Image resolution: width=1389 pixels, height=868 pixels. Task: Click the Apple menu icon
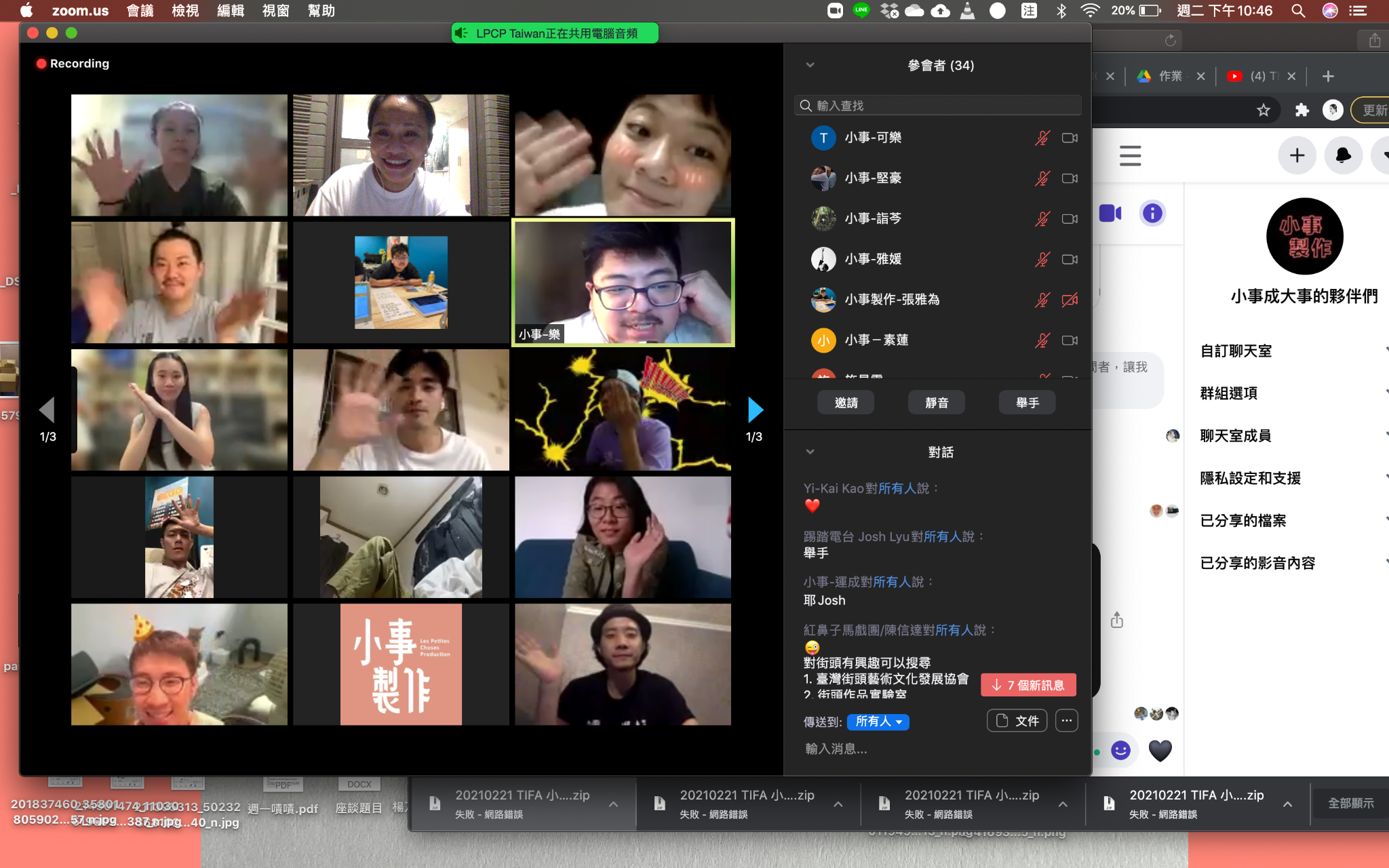pos(26,10)
